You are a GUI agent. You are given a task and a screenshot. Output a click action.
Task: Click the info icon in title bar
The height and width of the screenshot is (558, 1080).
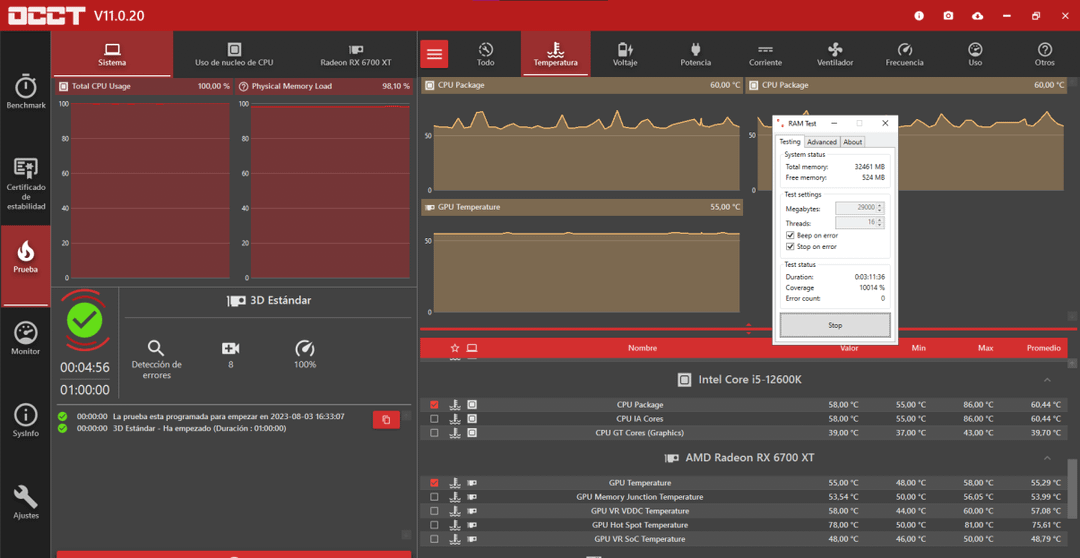(x=919, y=15)
